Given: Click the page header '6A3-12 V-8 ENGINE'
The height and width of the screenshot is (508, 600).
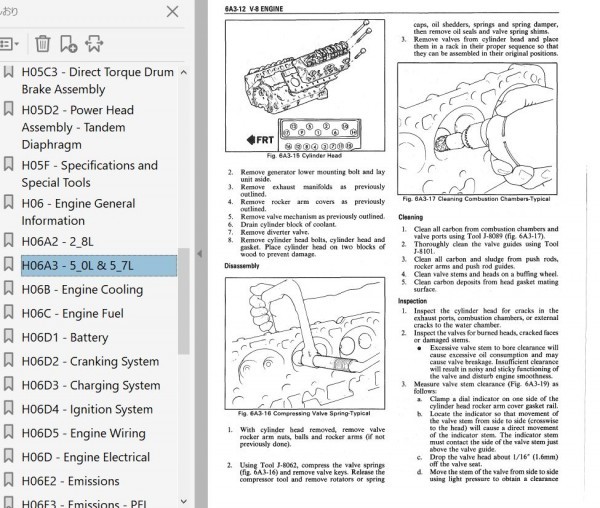Looking at the screenshot, I should click(x=254, y=9).
